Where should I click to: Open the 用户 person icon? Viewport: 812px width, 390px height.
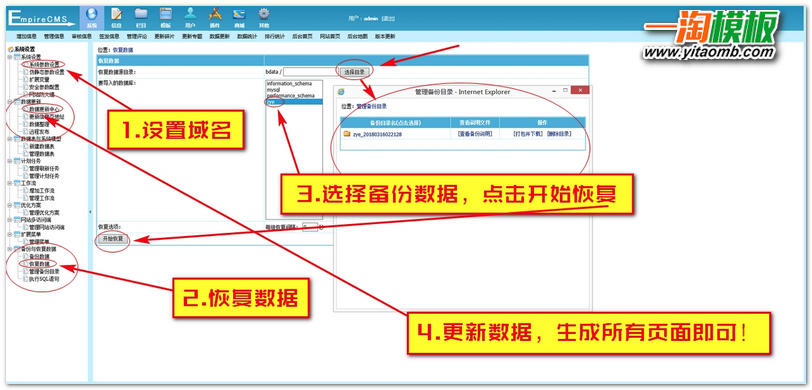click(x=190, y=17)
